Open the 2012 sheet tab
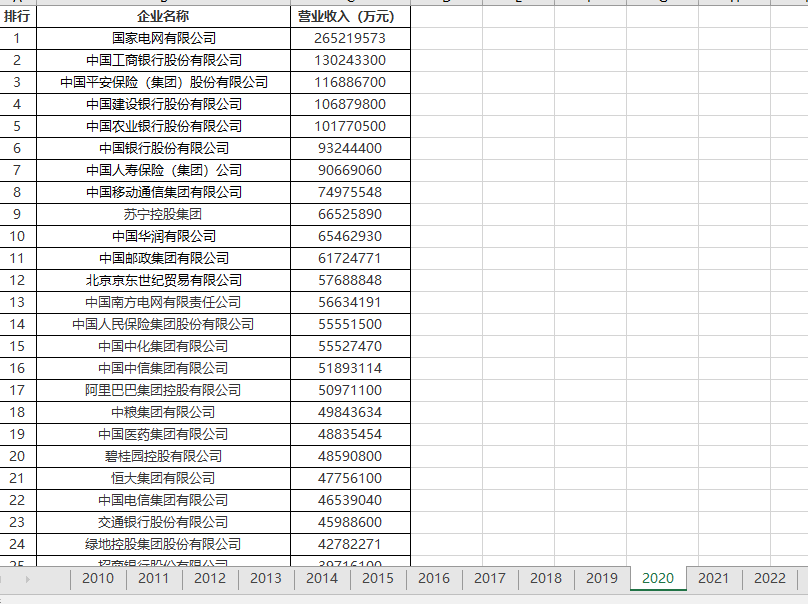Screen dimensions: 808x604 point(210,578)
